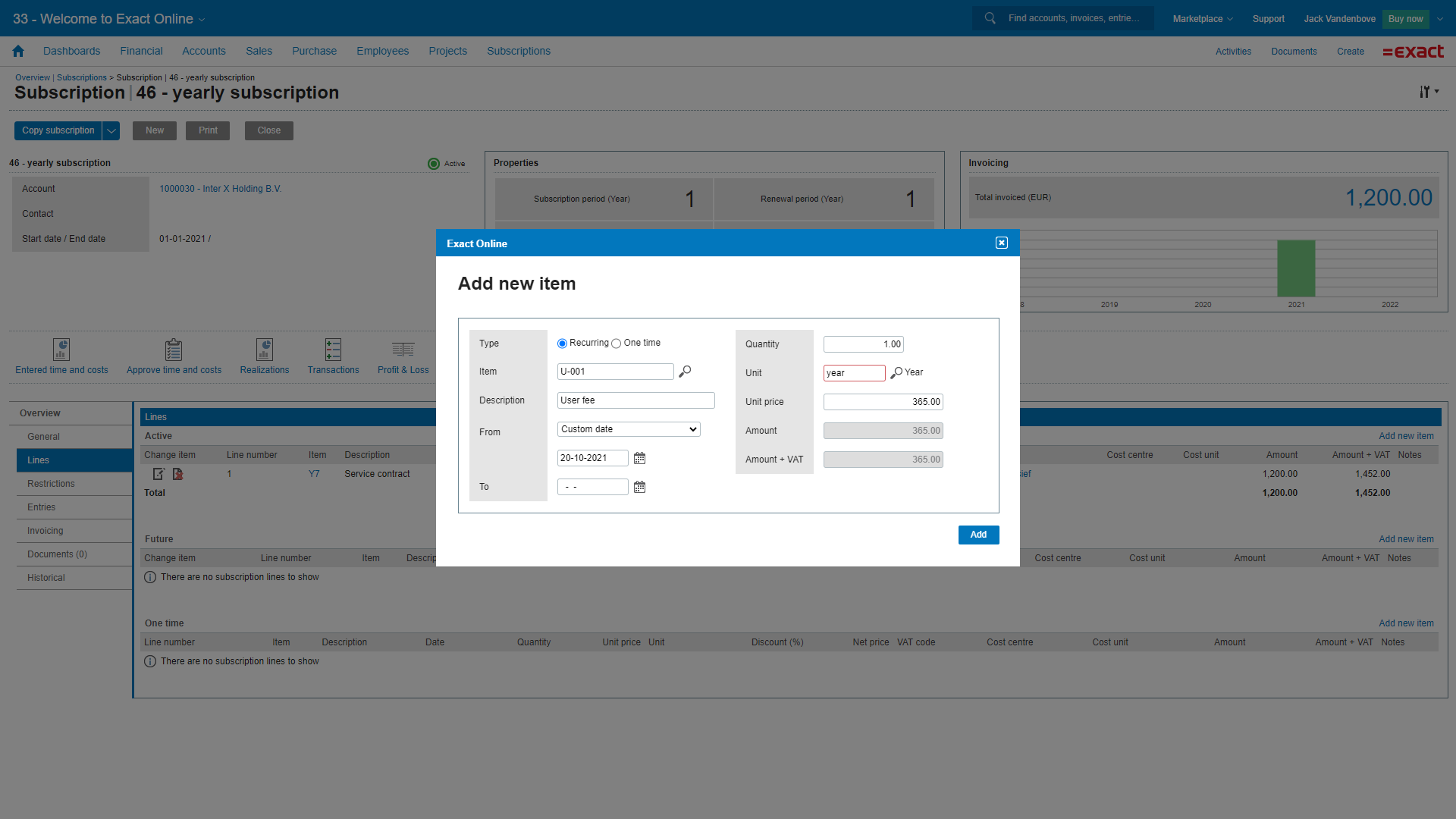Click the green 2021 invoicing bar
The height and width of the screenshot is (819, 1456).
pos(1296,268)
